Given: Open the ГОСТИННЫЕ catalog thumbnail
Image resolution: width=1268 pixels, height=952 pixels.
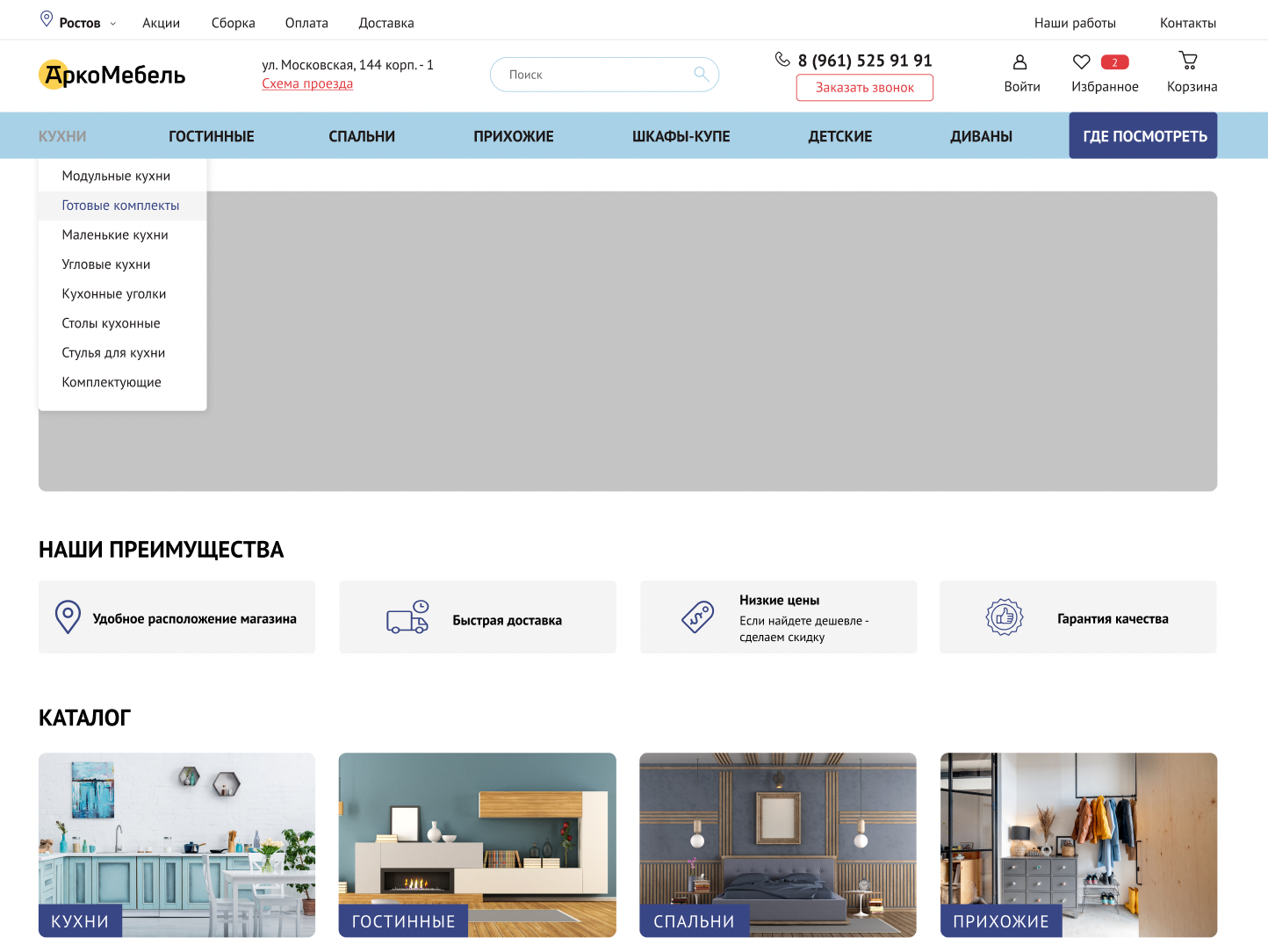Looking at the screenshot, I should coord(478,845).
